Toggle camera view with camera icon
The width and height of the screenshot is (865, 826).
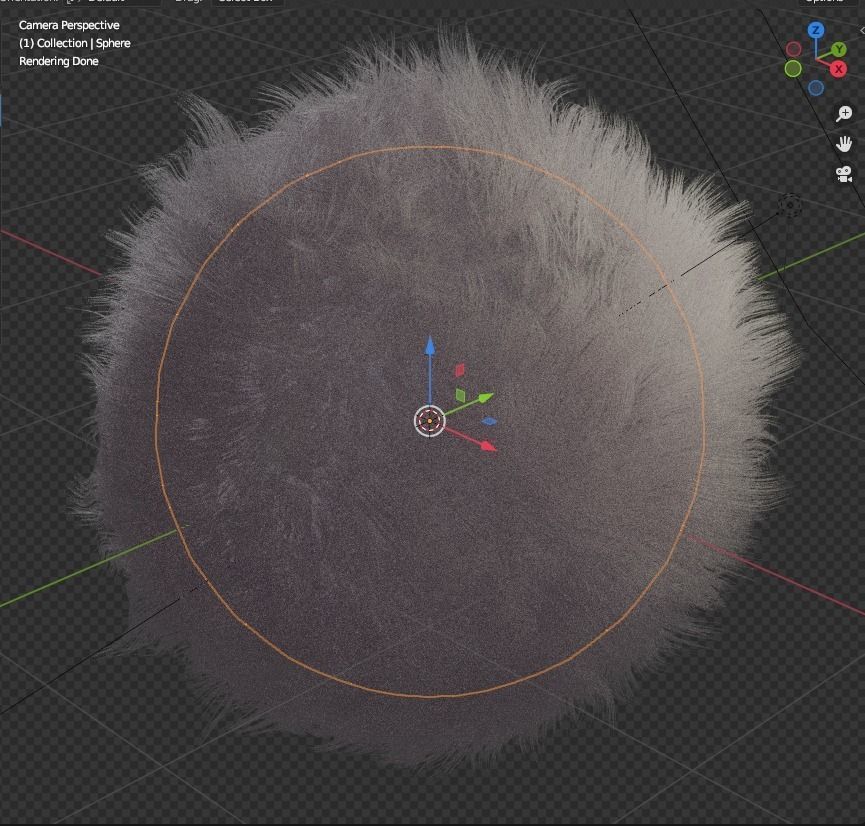click(x=844, y=174)
